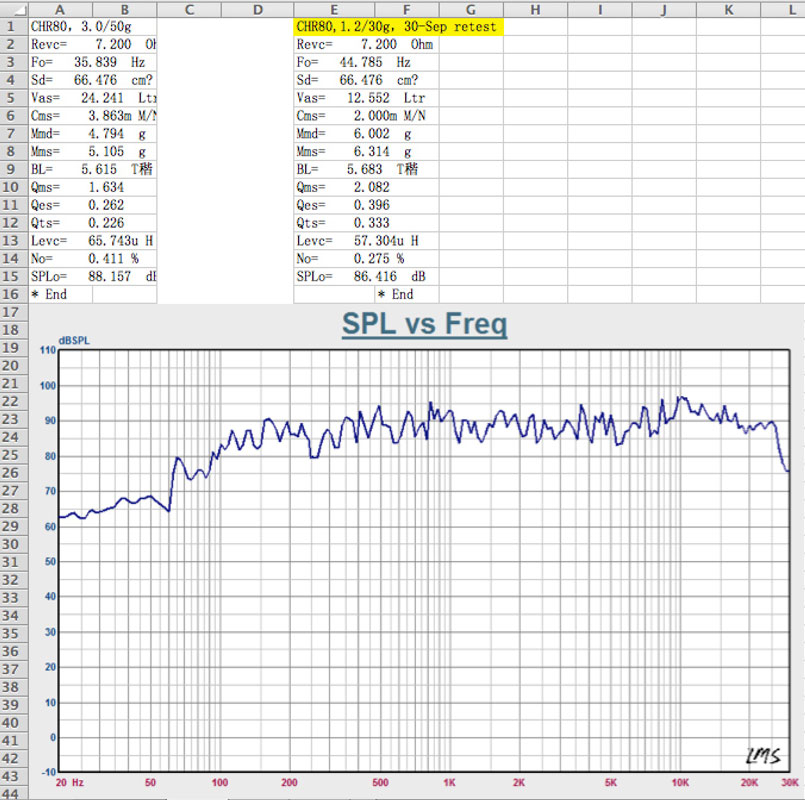
Task: Click the 10K frequency axis label
Action: (680, 783)
